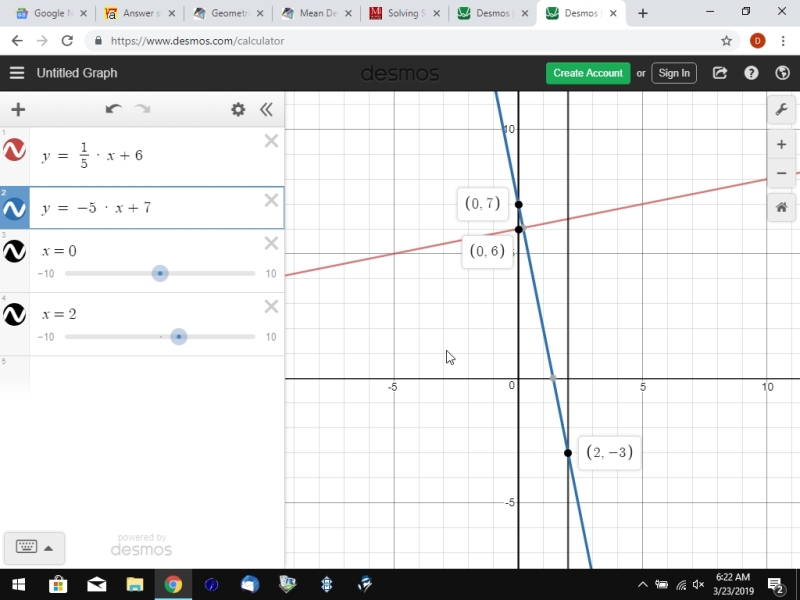Adjust the x = 2 slider knob

[x=179, y=337]
